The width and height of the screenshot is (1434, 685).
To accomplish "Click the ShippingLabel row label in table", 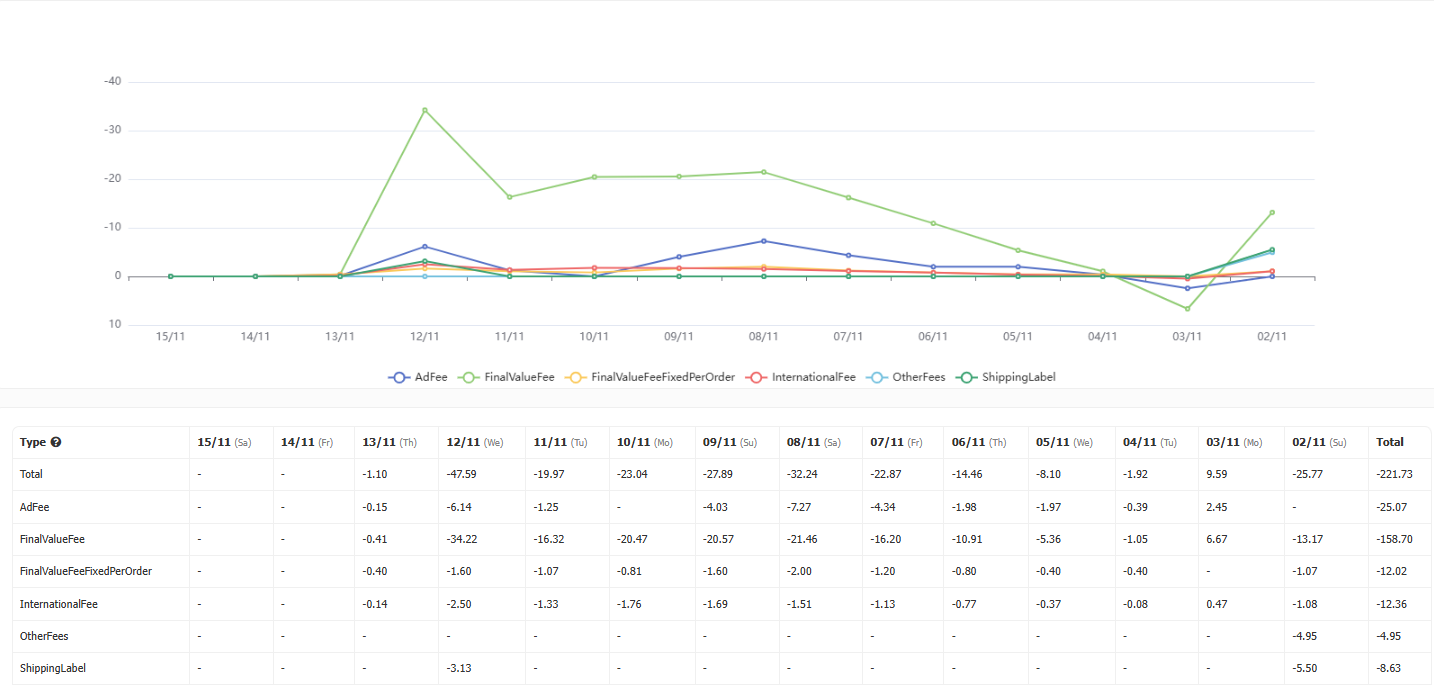I will 51,668.
